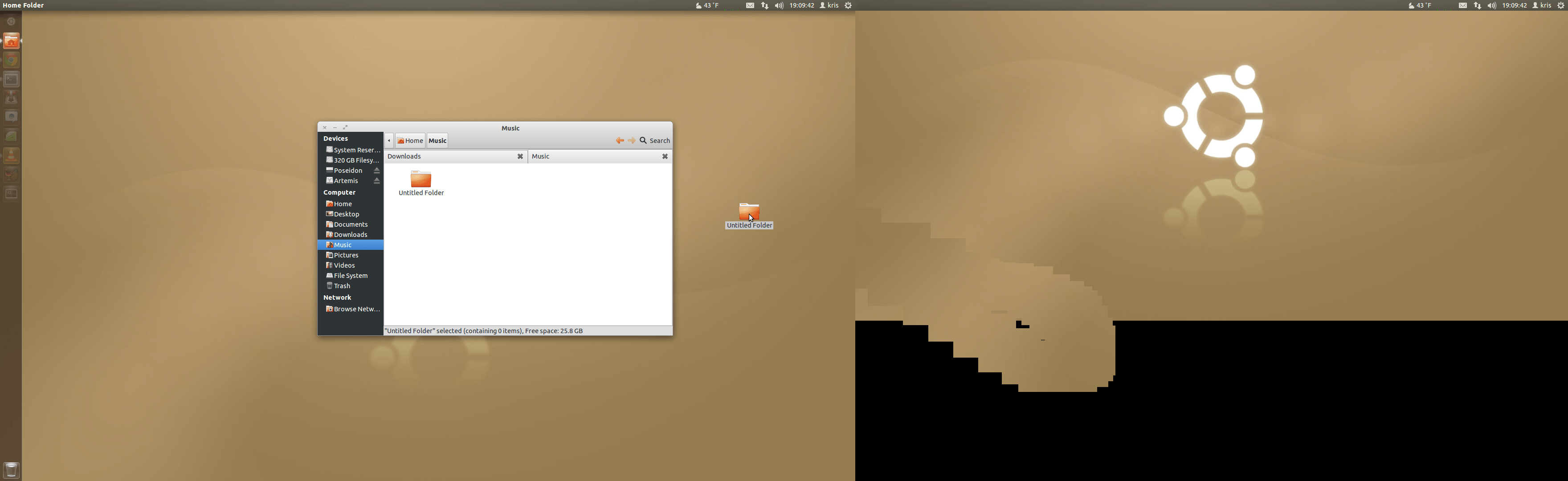The width and height of the screenshot is (1568, 481).
Task: Open Desktop in the sidebar
Action: (x=351, y=214)
